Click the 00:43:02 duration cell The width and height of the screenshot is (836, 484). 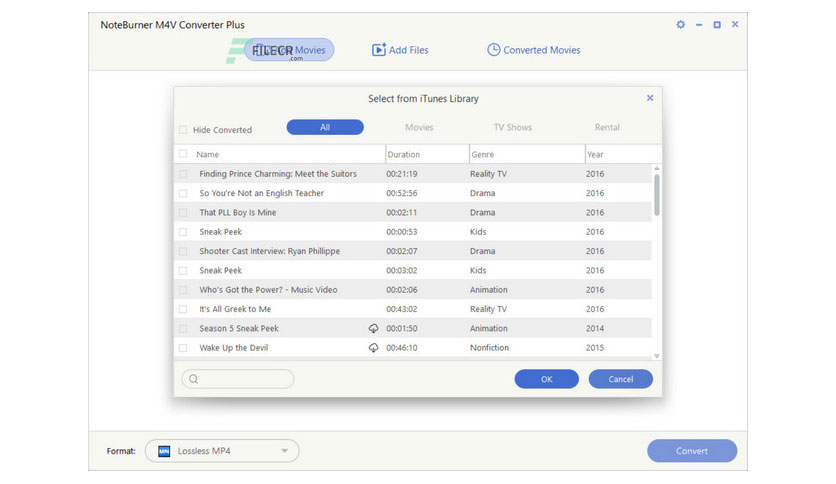click(x=401, y=309)
